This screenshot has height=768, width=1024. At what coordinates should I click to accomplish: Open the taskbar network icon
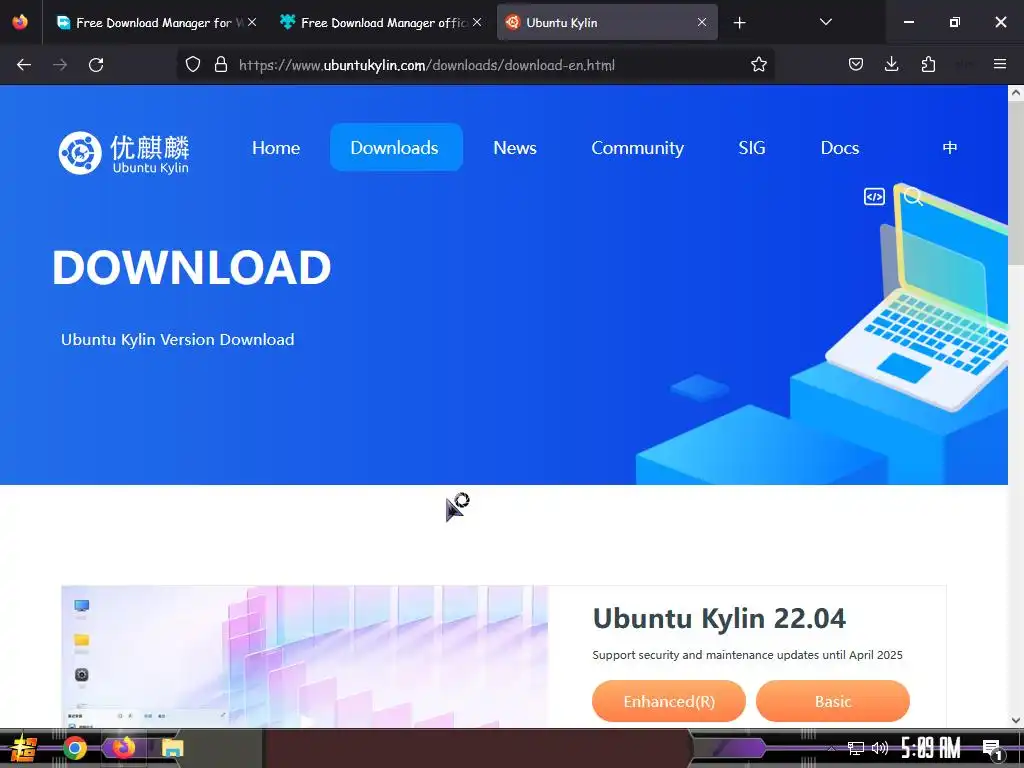click(855, 748)
